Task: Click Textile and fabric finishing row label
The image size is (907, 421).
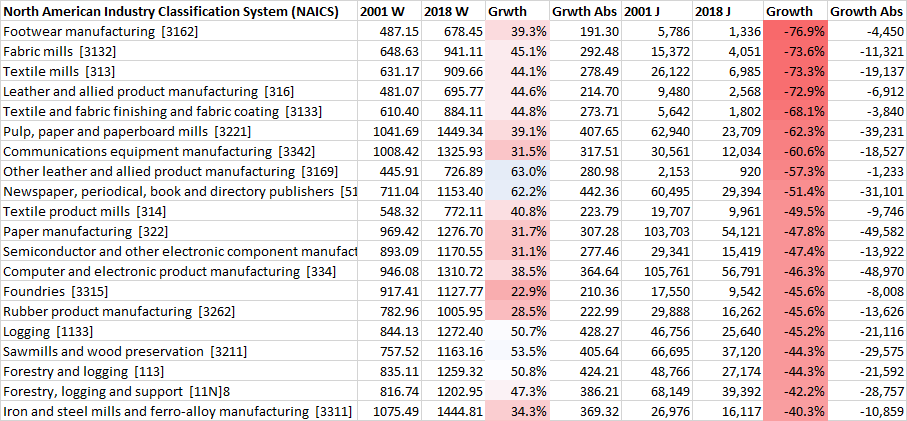Action: coord(179,111)
